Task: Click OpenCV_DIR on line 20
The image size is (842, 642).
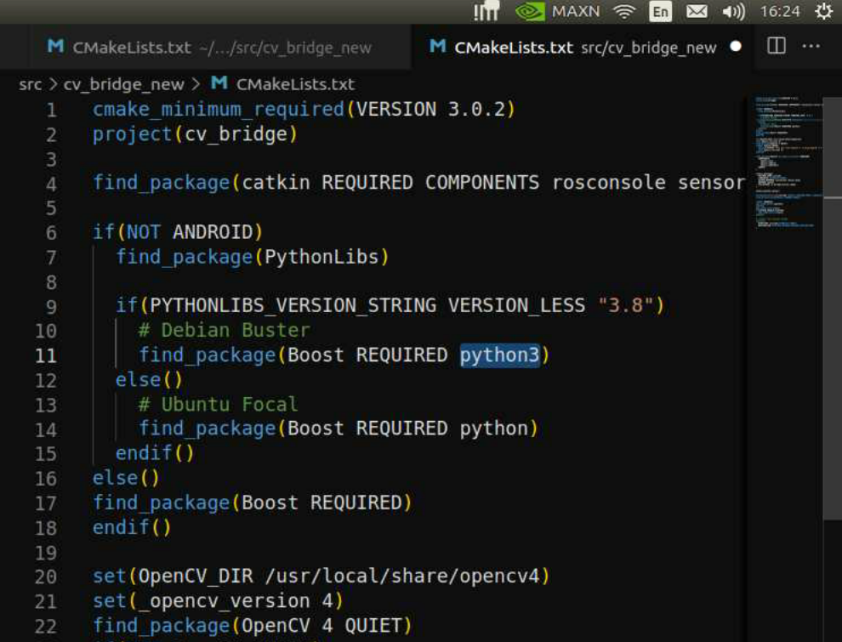Action: 195,577
